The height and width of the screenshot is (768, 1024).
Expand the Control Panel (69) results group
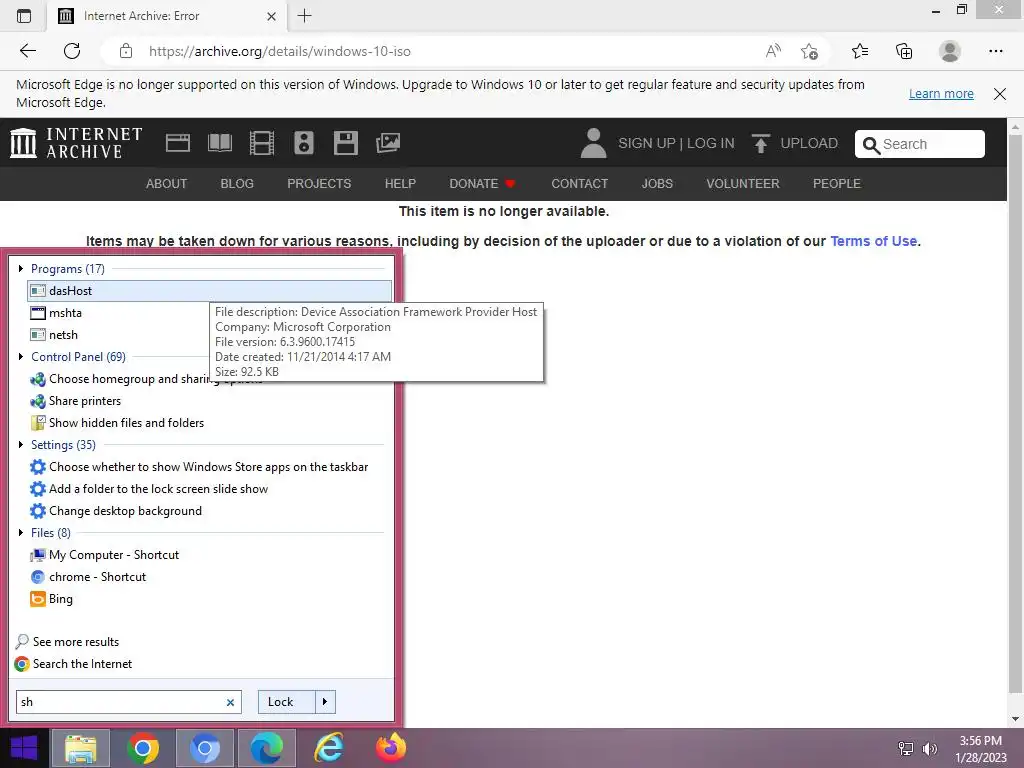point(21,357)
